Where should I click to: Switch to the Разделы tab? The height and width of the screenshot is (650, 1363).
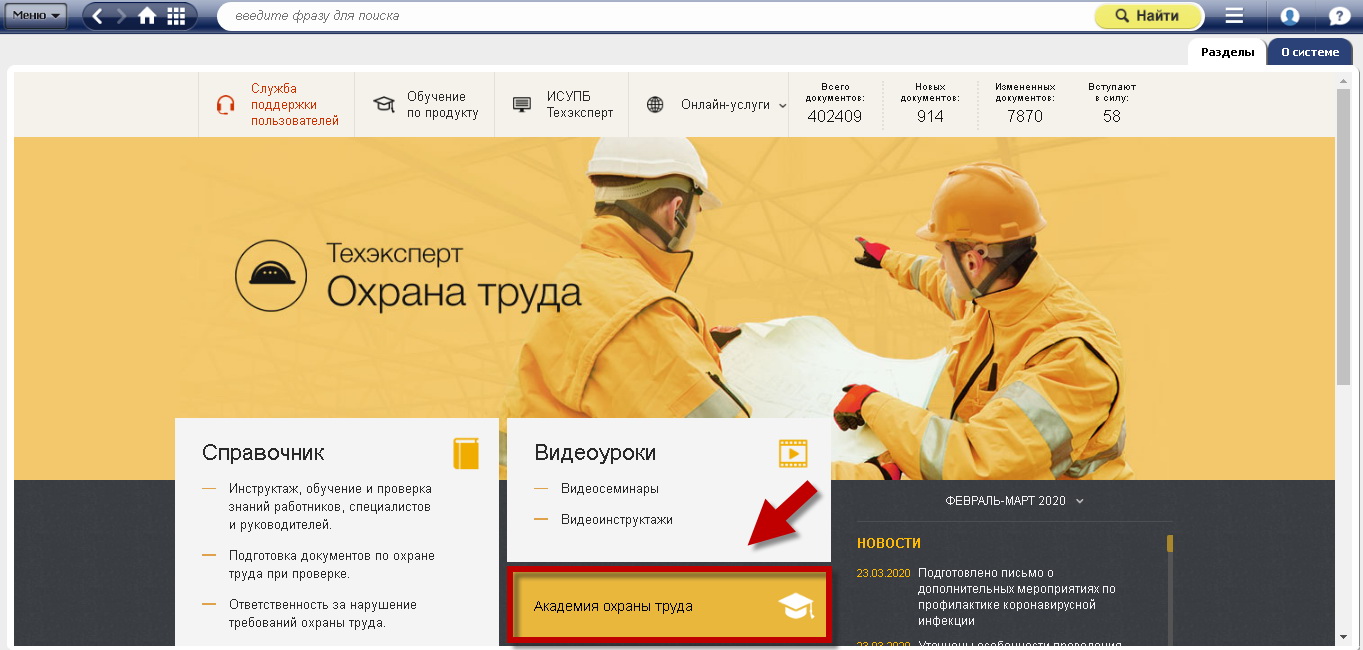[x=1227, y=52]
